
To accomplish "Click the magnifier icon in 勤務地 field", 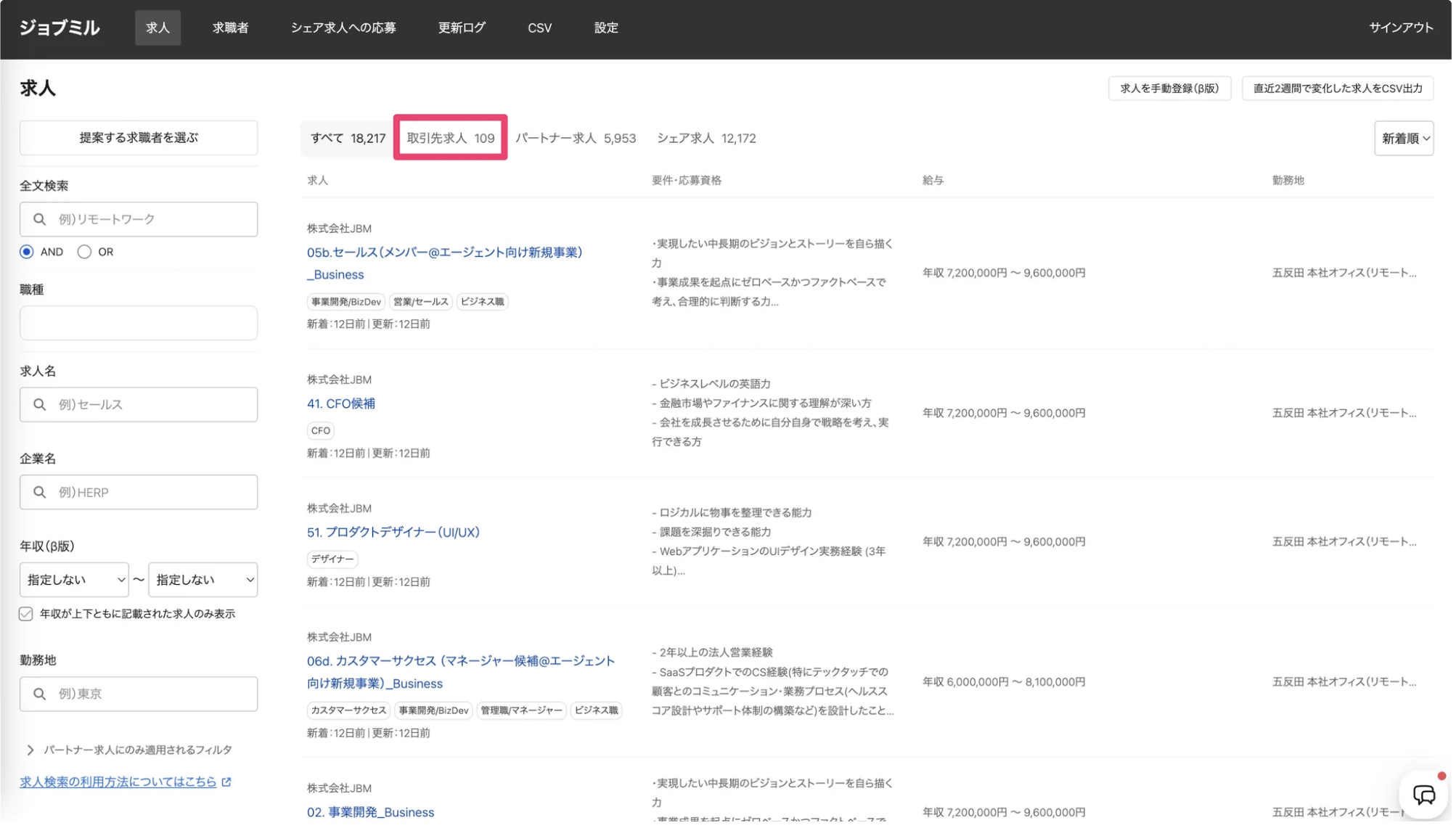I will 40,695.
